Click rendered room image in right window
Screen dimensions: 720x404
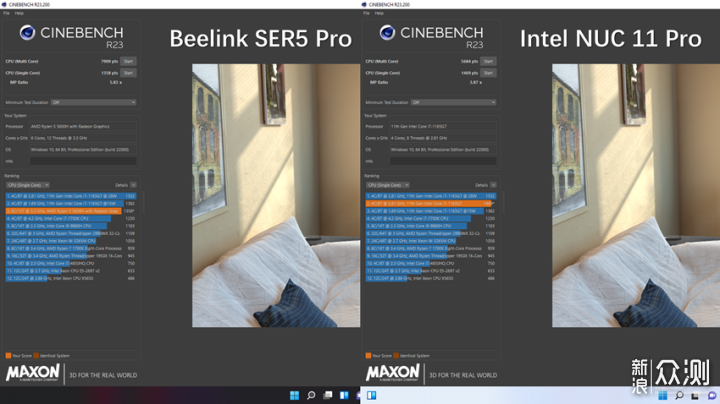tap(636, 196)
